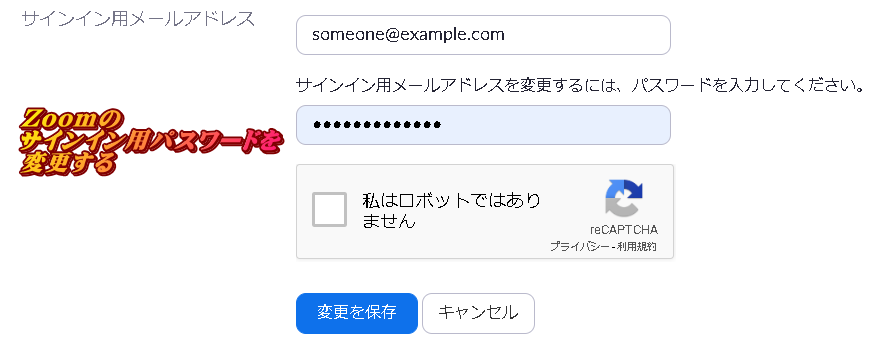870x363 pixels.
Task: Click the 私はロボットではありません label text
Action: [x=451, y=210]
